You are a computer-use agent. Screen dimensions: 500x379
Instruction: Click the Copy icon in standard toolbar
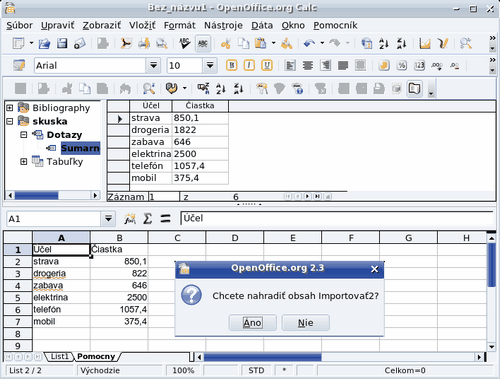point(243,43)
